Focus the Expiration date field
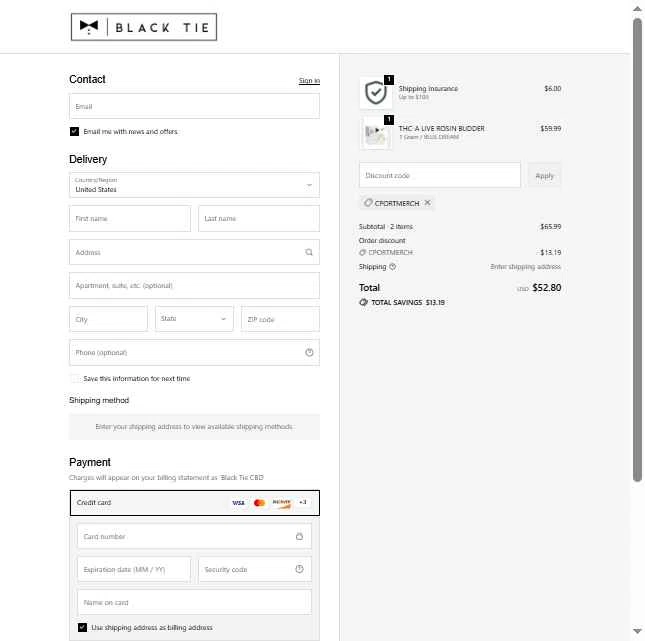Image resolution: width=645 pixels, height=641 pixels. point(134,569)
